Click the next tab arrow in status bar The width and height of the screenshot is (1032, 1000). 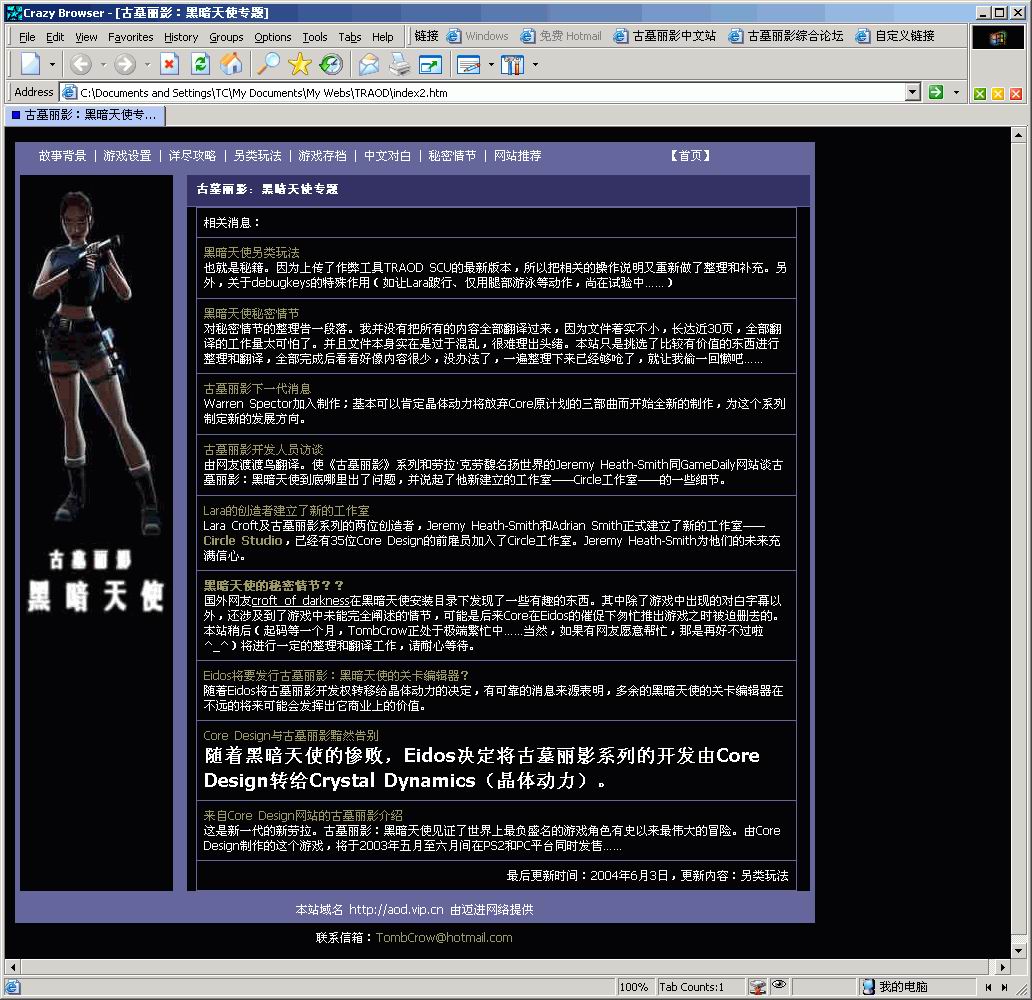(1004, 987)
